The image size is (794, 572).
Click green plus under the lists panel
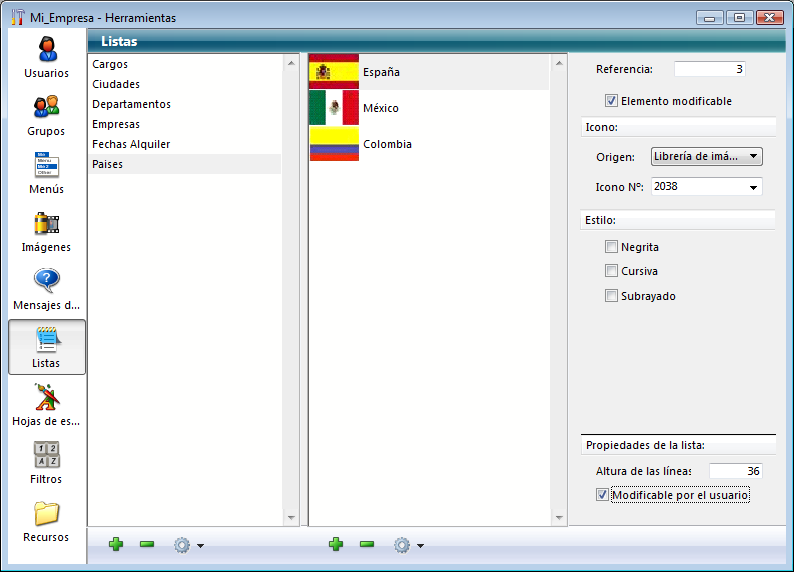coord(116,544)
